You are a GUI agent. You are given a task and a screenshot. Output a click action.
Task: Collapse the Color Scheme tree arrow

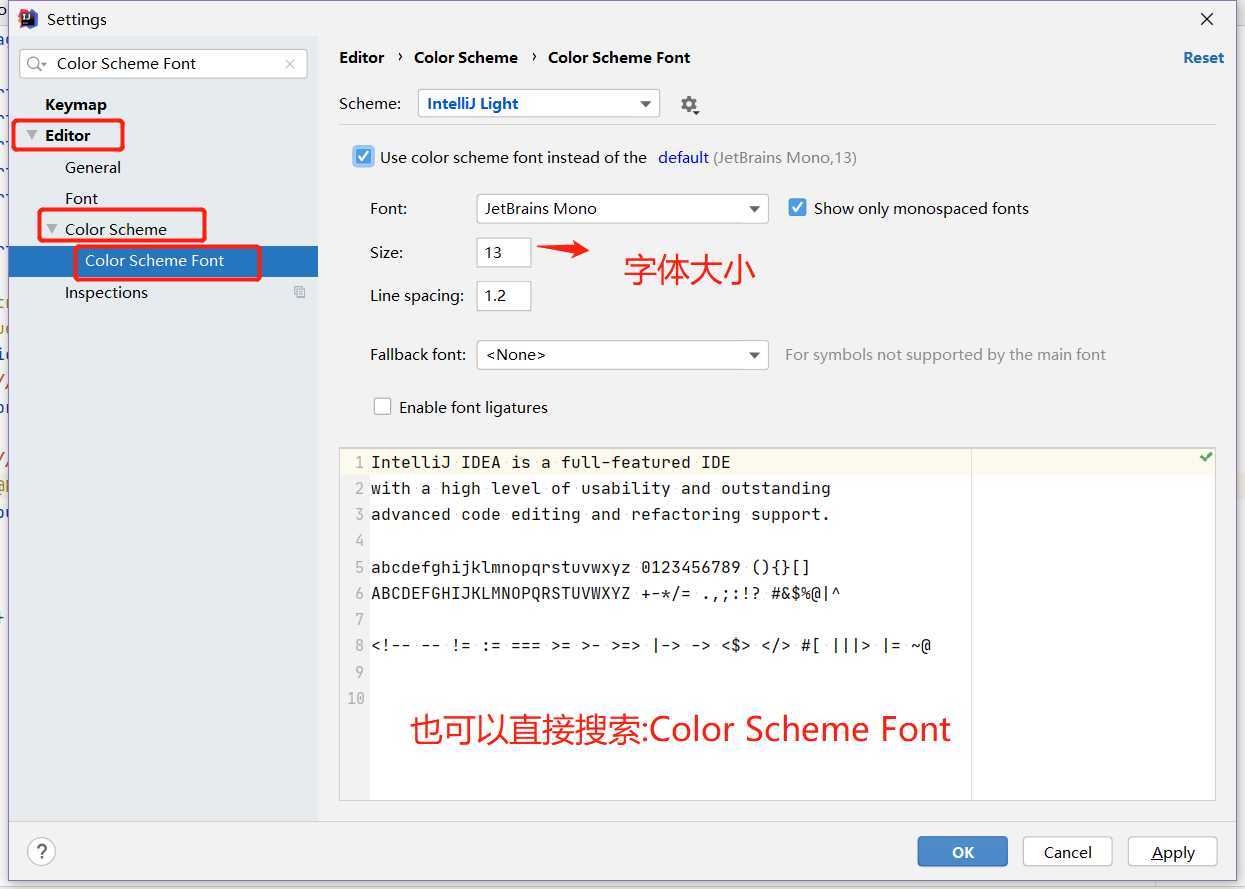tap(52, 229)
